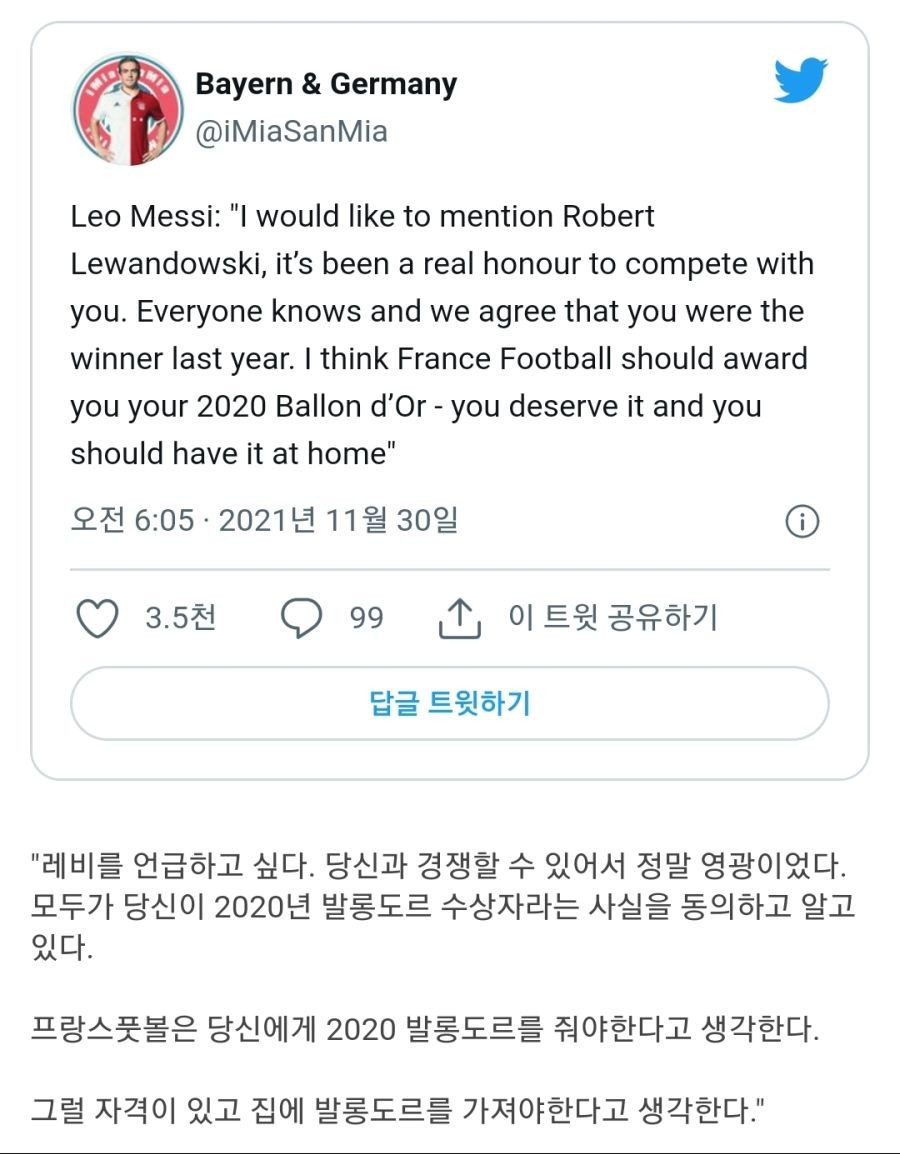Viewport: 900px width, 1154px height.
Task: Open the Bayern & Germany profile avatar
Action: 128,108
